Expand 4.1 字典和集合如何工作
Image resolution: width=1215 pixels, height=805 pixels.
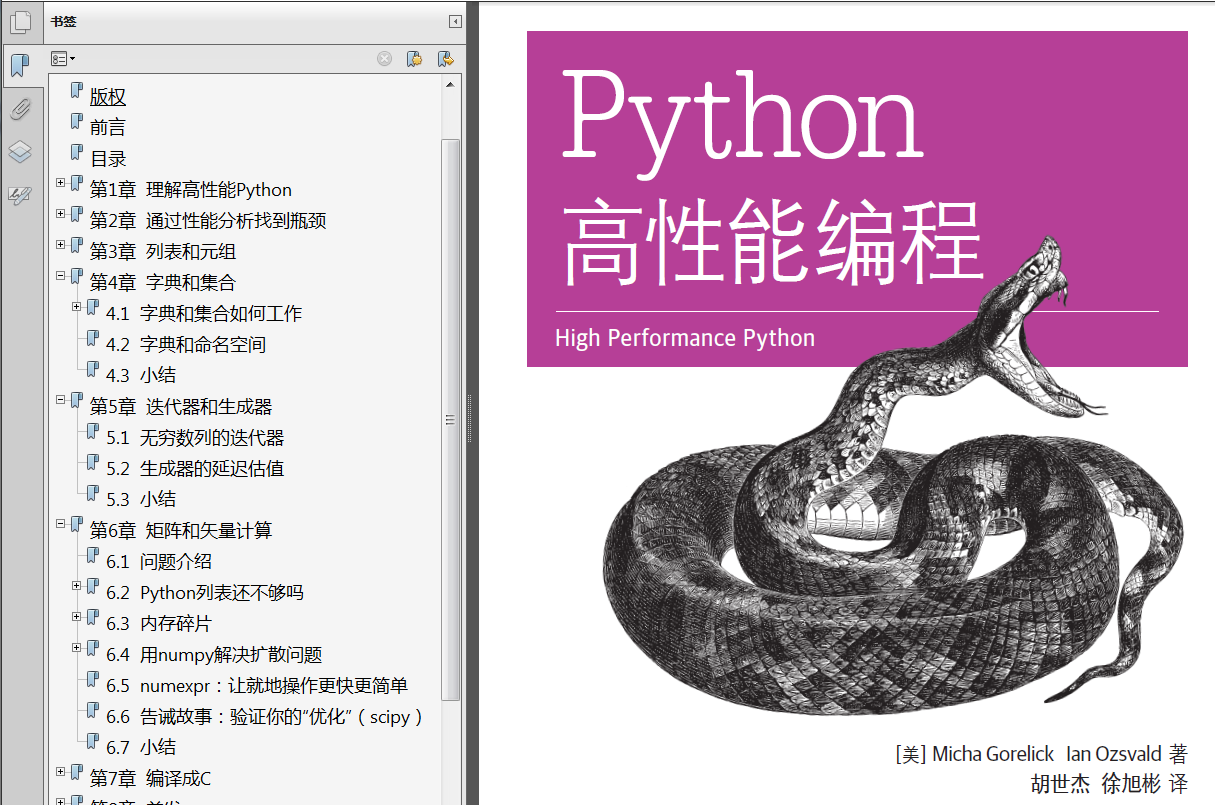77,307
